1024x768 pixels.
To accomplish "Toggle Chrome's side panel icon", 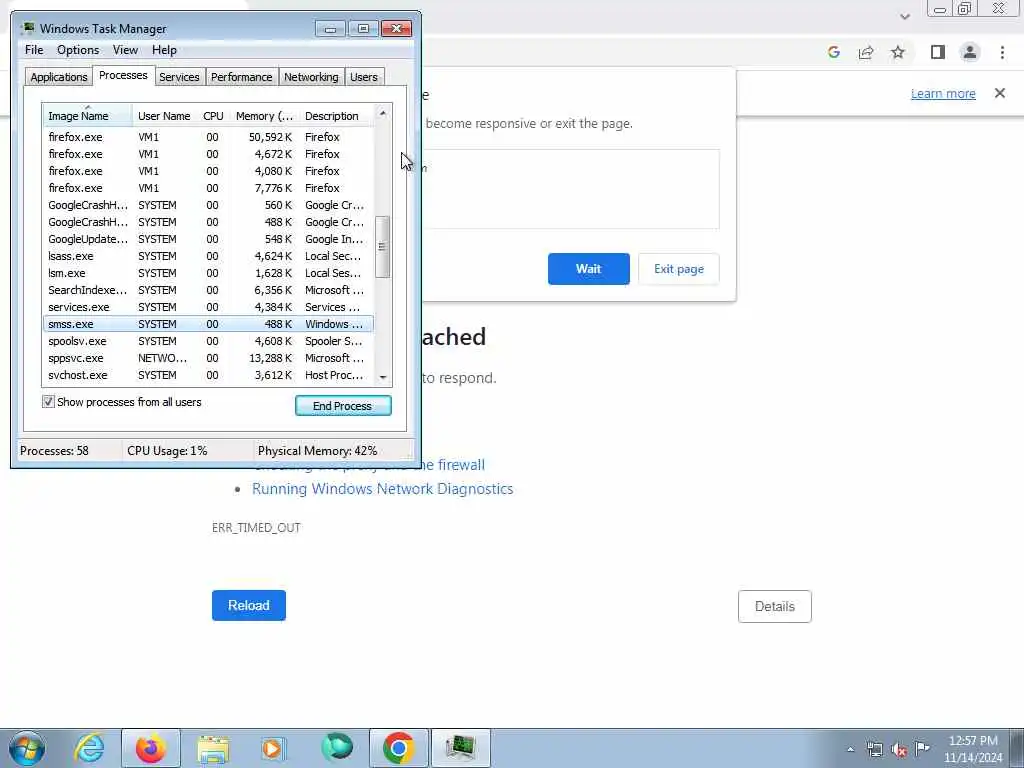I will tap(938, 52).
